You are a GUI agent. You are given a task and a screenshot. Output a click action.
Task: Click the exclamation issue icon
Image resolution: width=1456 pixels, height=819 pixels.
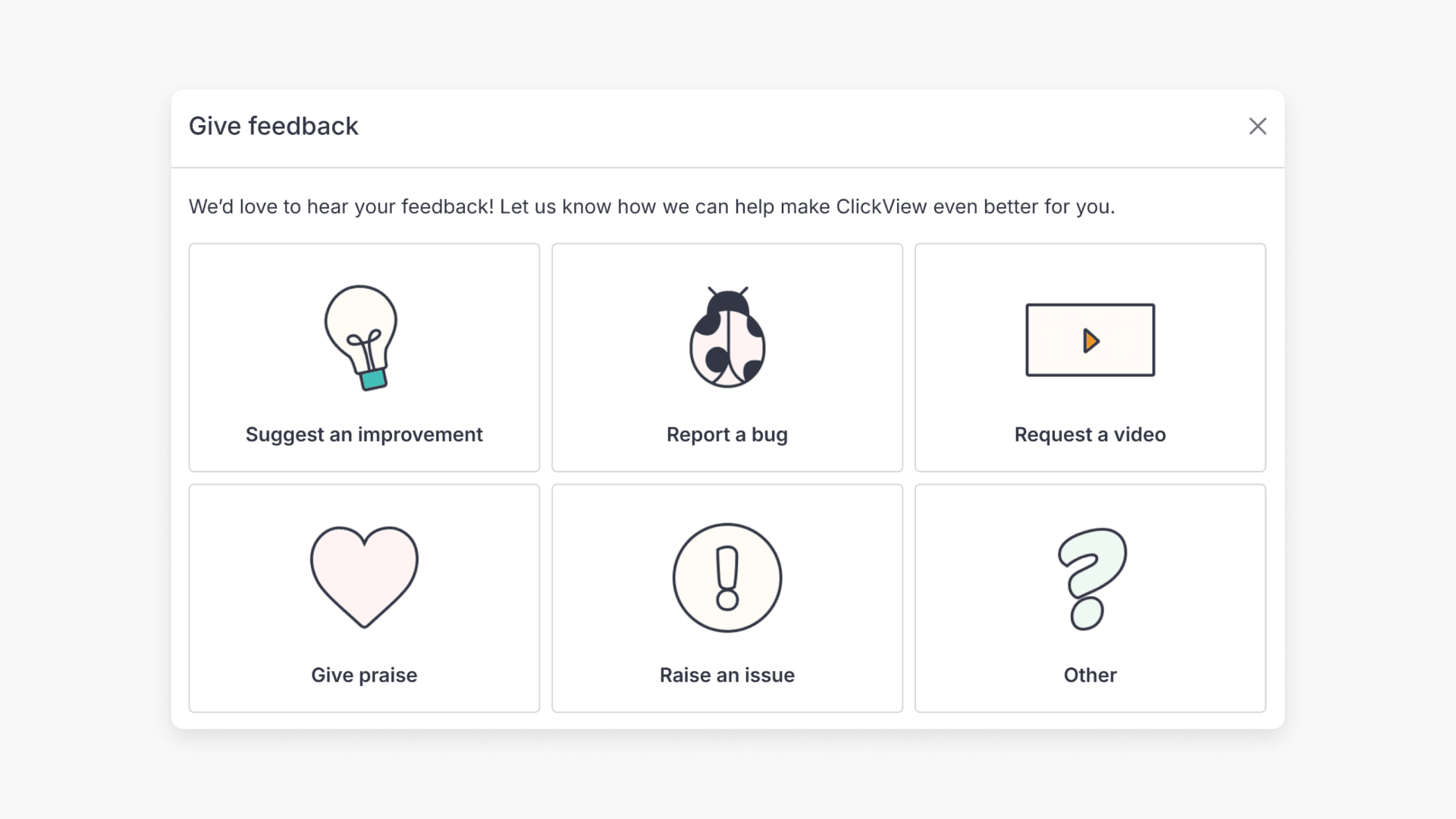click(726, 578)
